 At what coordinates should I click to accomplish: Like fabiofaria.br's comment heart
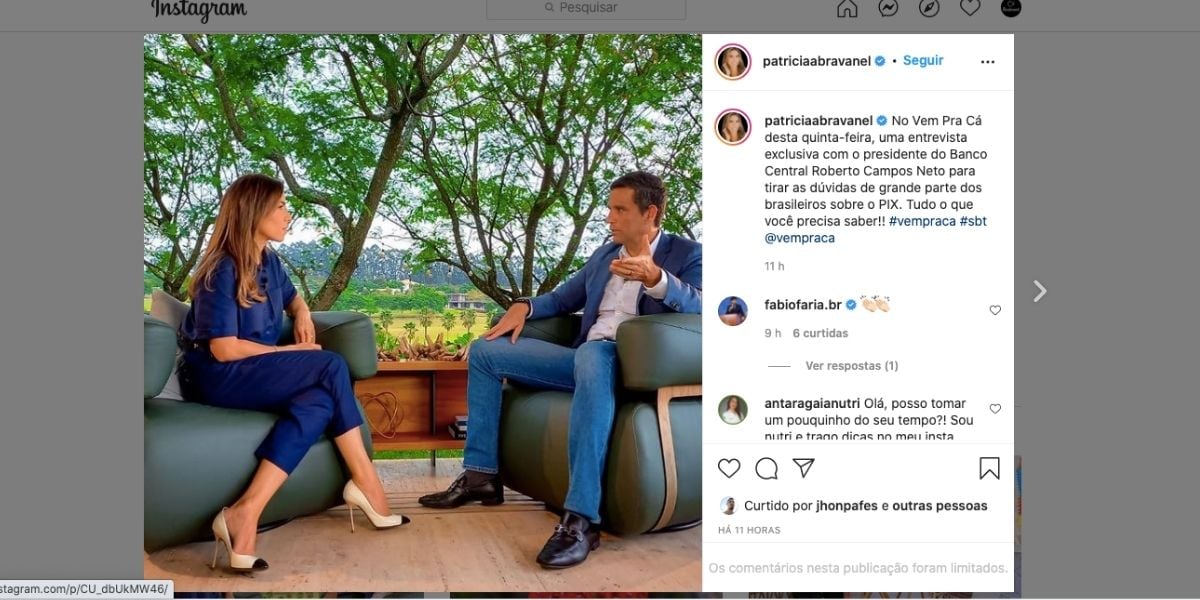pyautogui.click(x=995, y=310)
